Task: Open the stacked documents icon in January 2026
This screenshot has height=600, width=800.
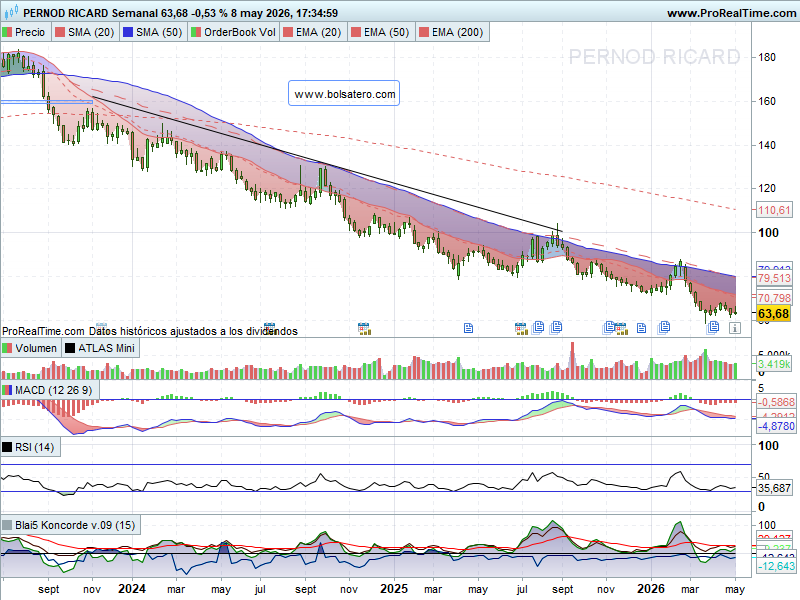Action: pos(664,327)
